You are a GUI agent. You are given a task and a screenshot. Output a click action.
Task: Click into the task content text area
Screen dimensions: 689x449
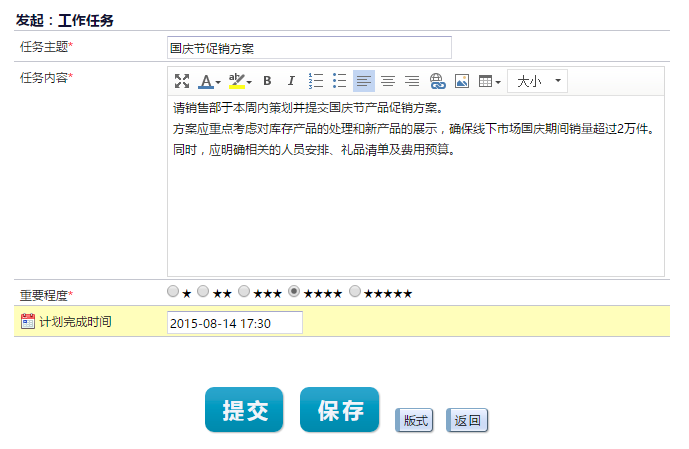(x=416, y=186)
